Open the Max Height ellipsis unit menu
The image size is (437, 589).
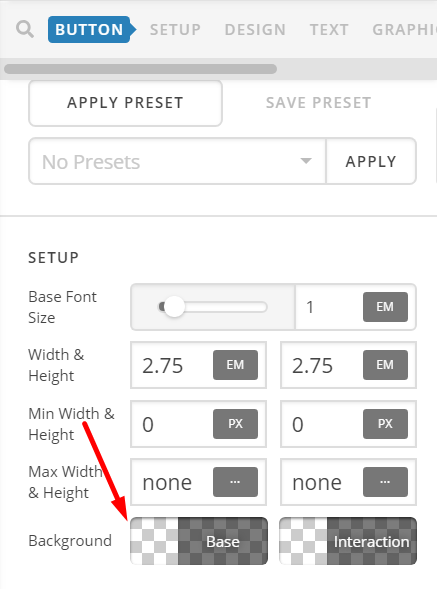click(x=385, y=482)
